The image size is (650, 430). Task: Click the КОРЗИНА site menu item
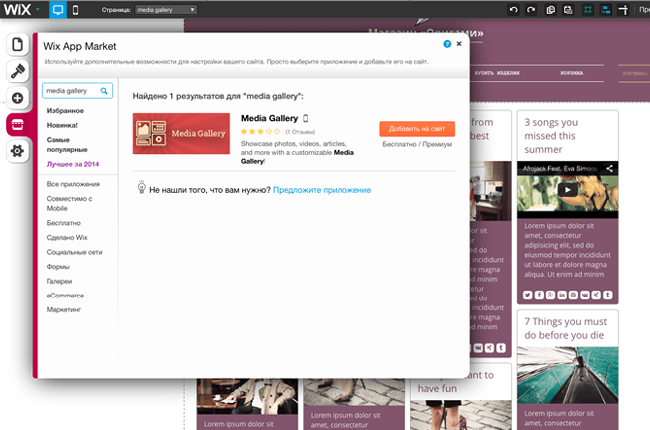point(572,73)
